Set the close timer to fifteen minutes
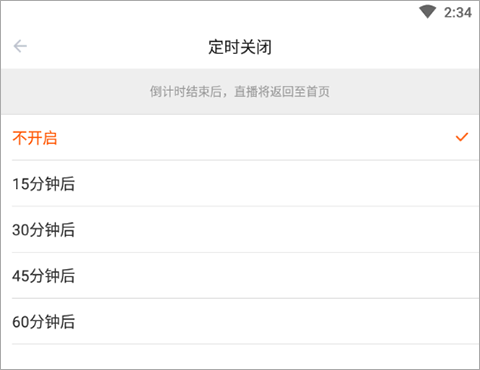480x370 pixels. coord(240,184)
